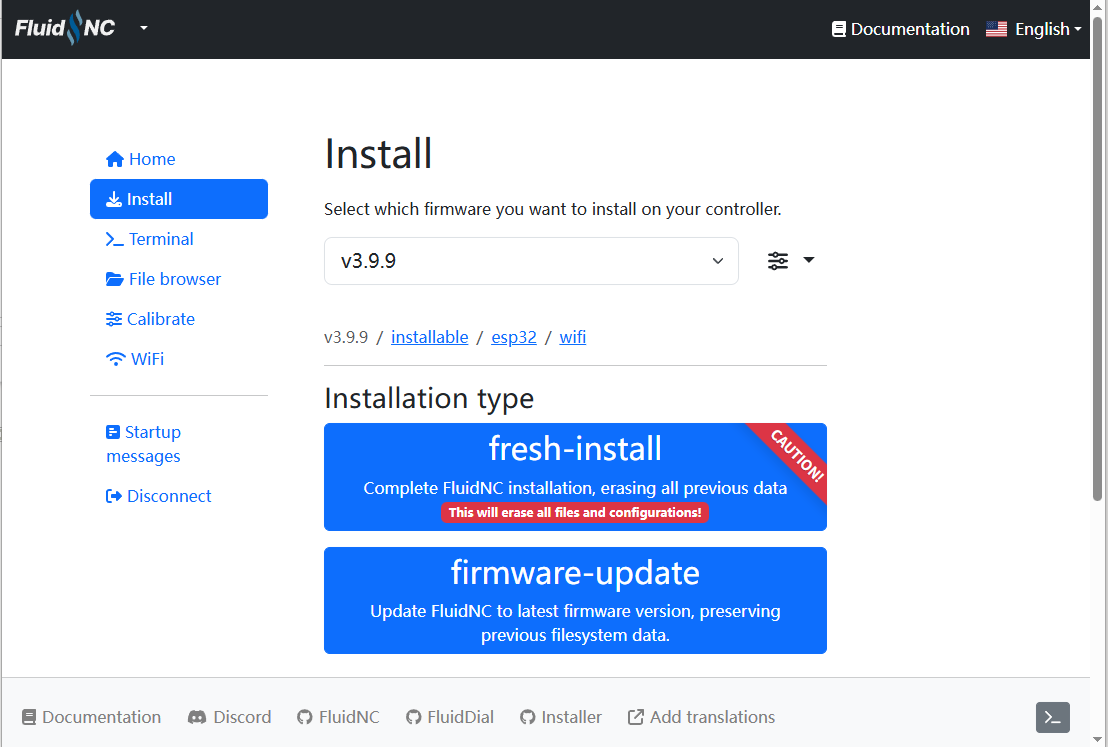
Task: Choose the fresh-install installation type
Action: coord(575,477)
